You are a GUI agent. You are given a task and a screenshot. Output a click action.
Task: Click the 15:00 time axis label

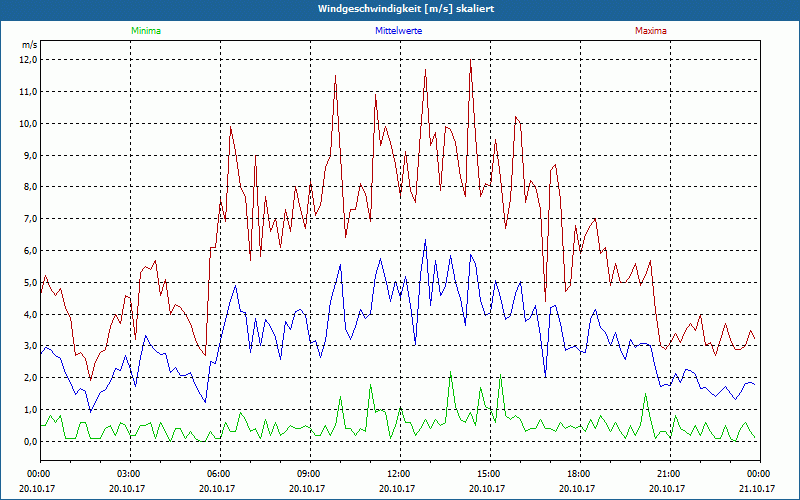point(490,474)
